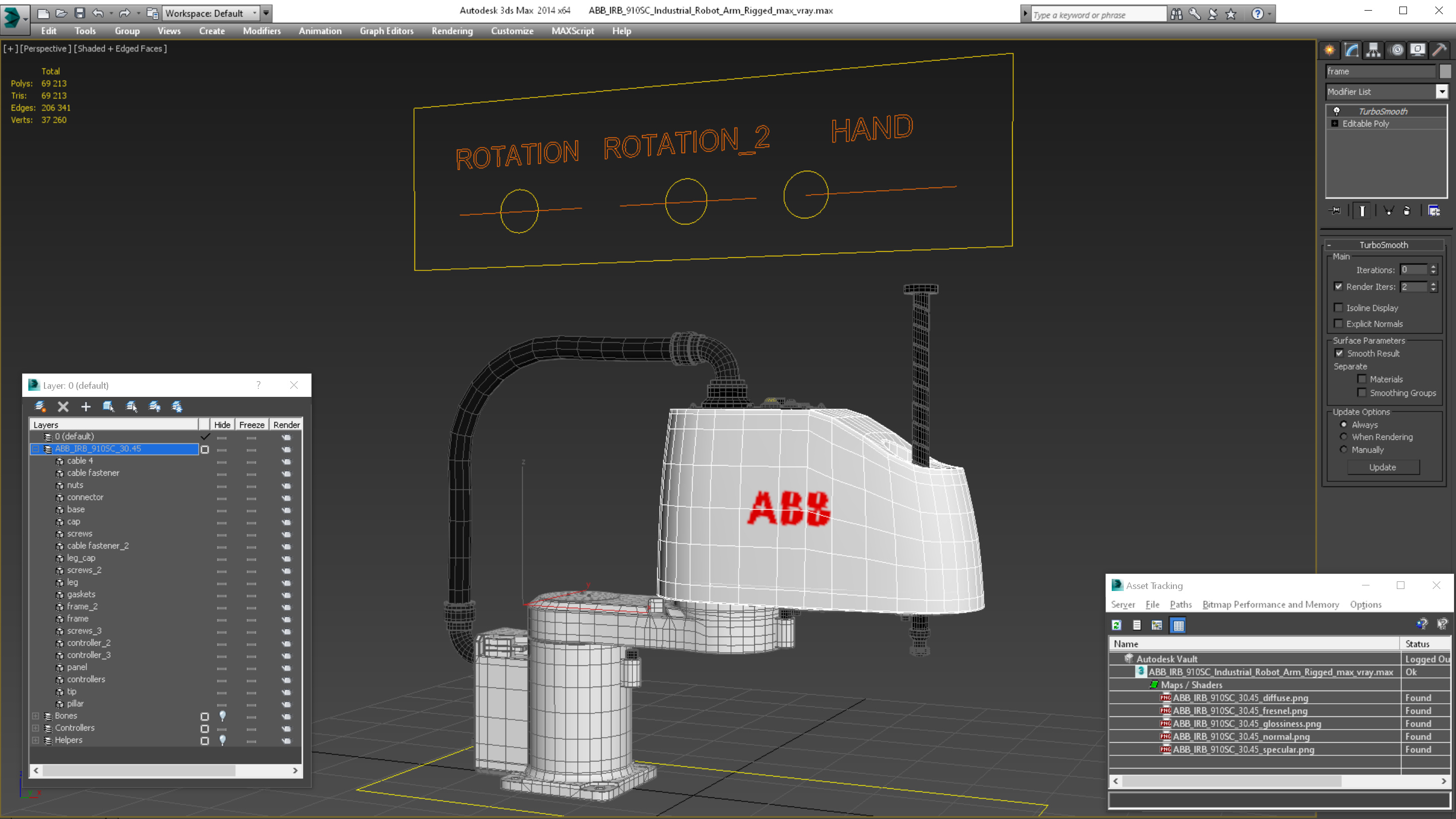Click Table View icon in Asset Tracking
This screenshot has height=819, width=1456.
point(1178,624)
